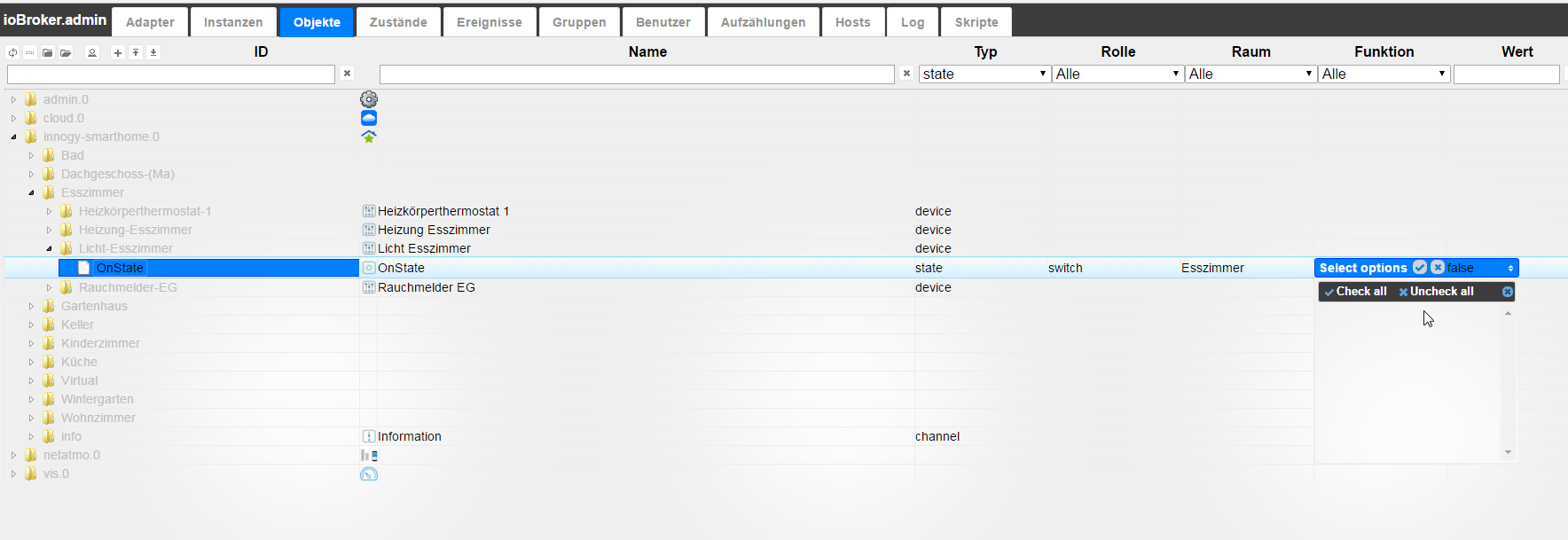Add new object with plus icon

117,52
